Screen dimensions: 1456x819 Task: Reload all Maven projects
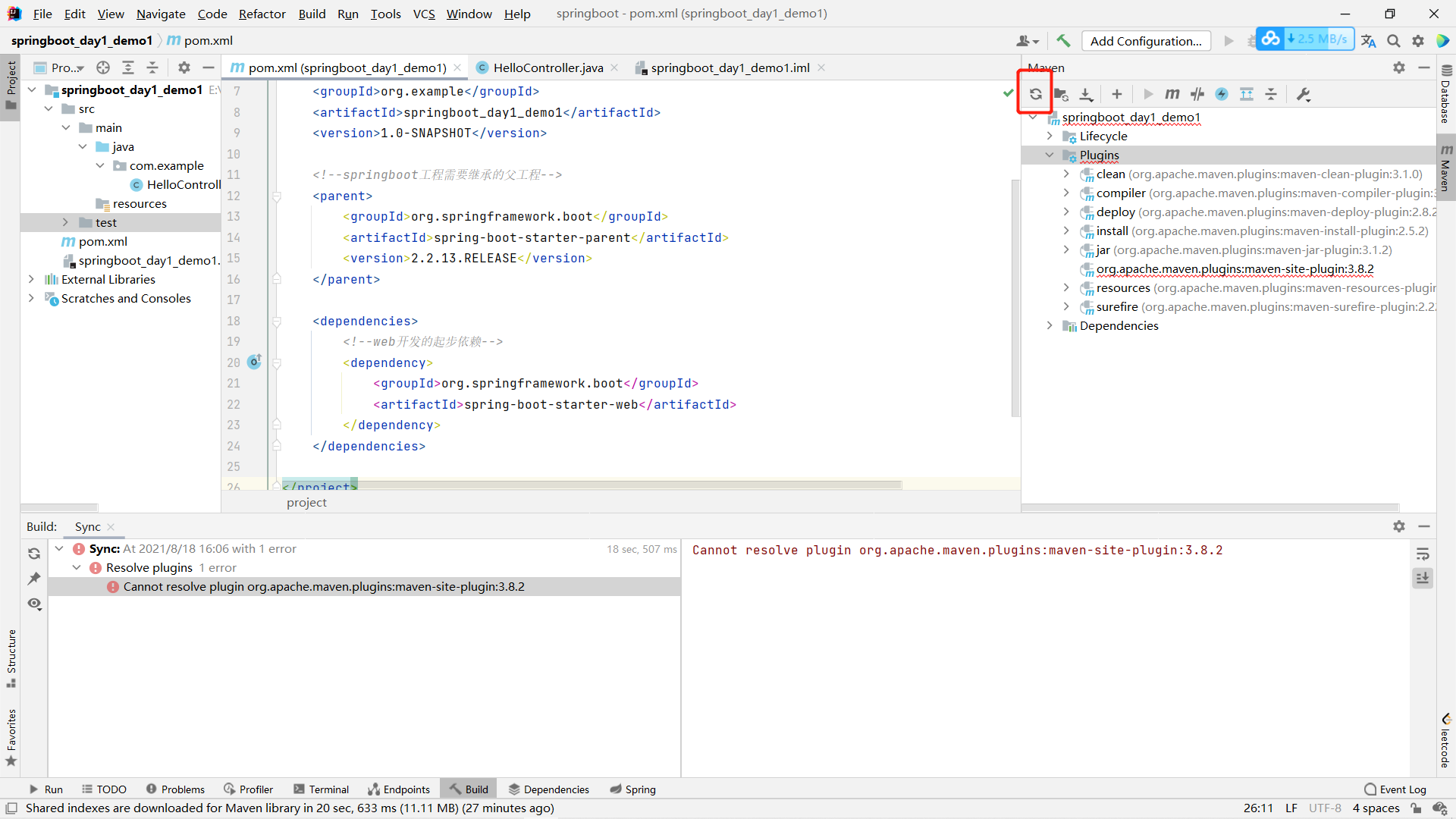1035,94
